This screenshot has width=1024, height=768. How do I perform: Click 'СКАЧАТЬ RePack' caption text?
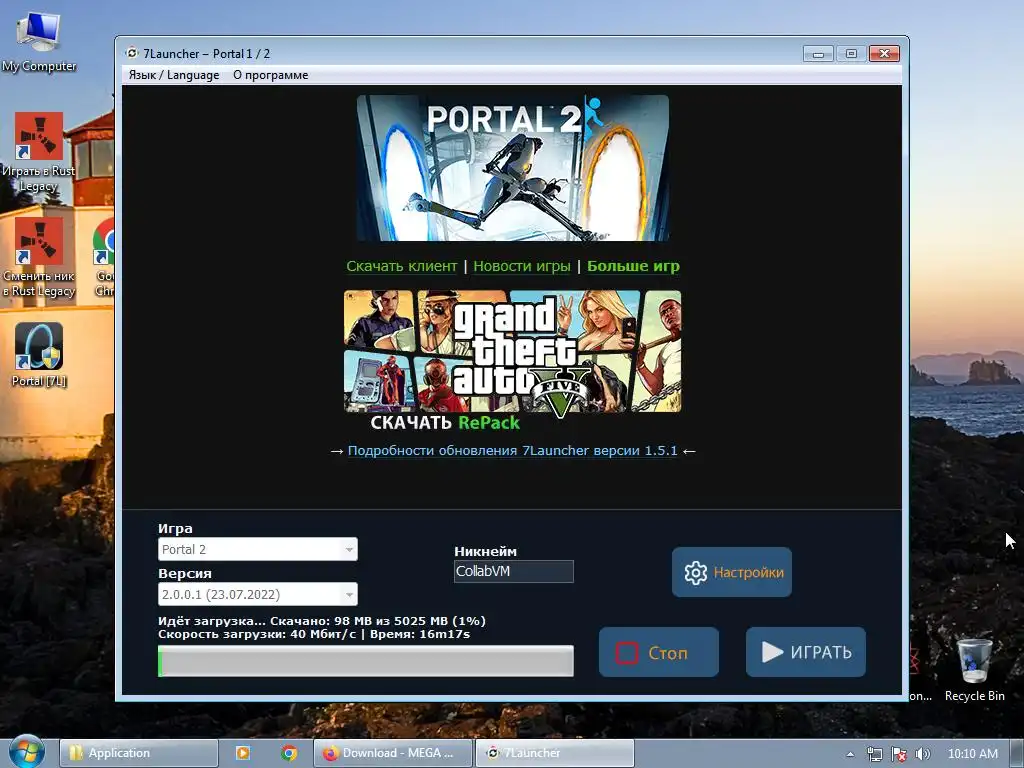pos(445,423)
